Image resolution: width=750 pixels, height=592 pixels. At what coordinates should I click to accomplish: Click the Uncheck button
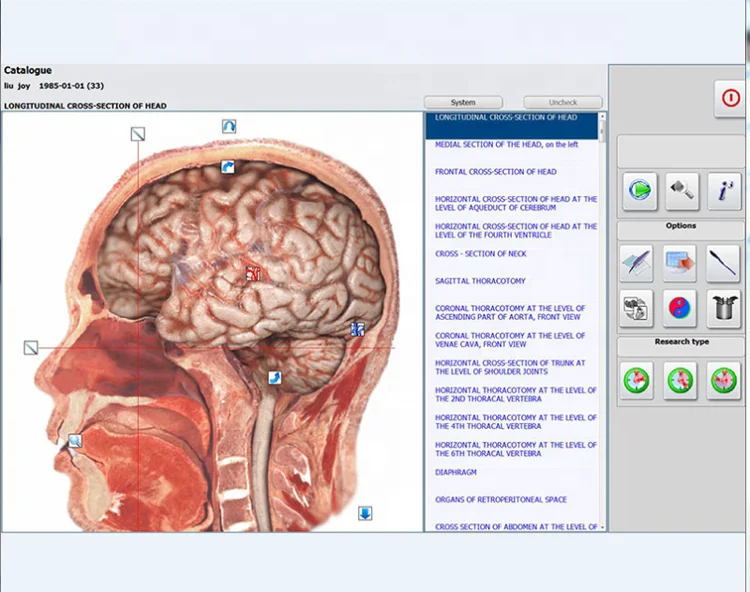click(x=563, y=102)
